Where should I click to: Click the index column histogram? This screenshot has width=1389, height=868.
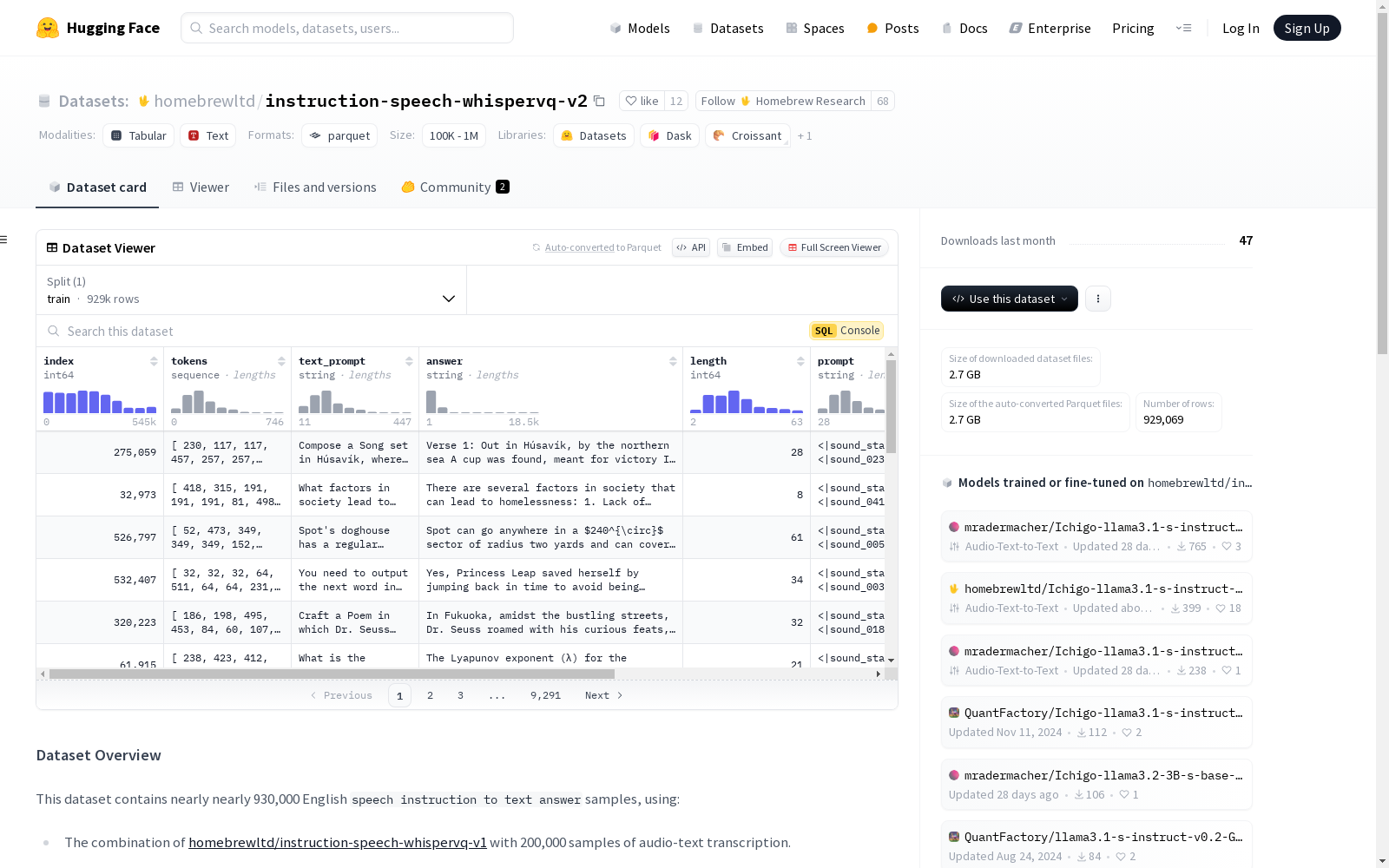point(100,402)
